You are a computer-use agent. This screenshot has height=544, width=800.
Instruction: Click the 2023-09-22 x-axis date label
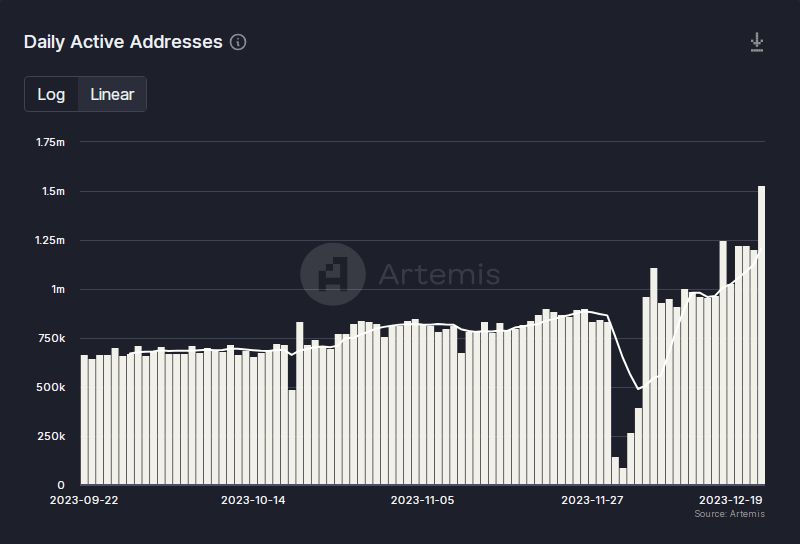(x=84, y=499)
